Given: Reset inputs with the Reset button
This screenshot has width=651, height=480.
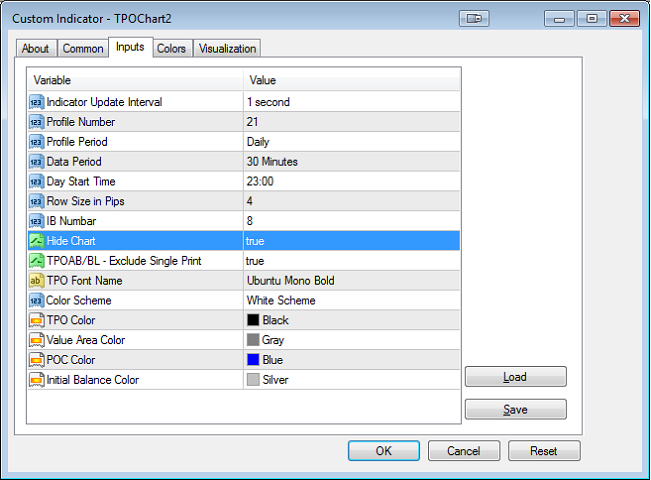Looking at the screenshot, I should pyautogui.click(x=544, y=451).
